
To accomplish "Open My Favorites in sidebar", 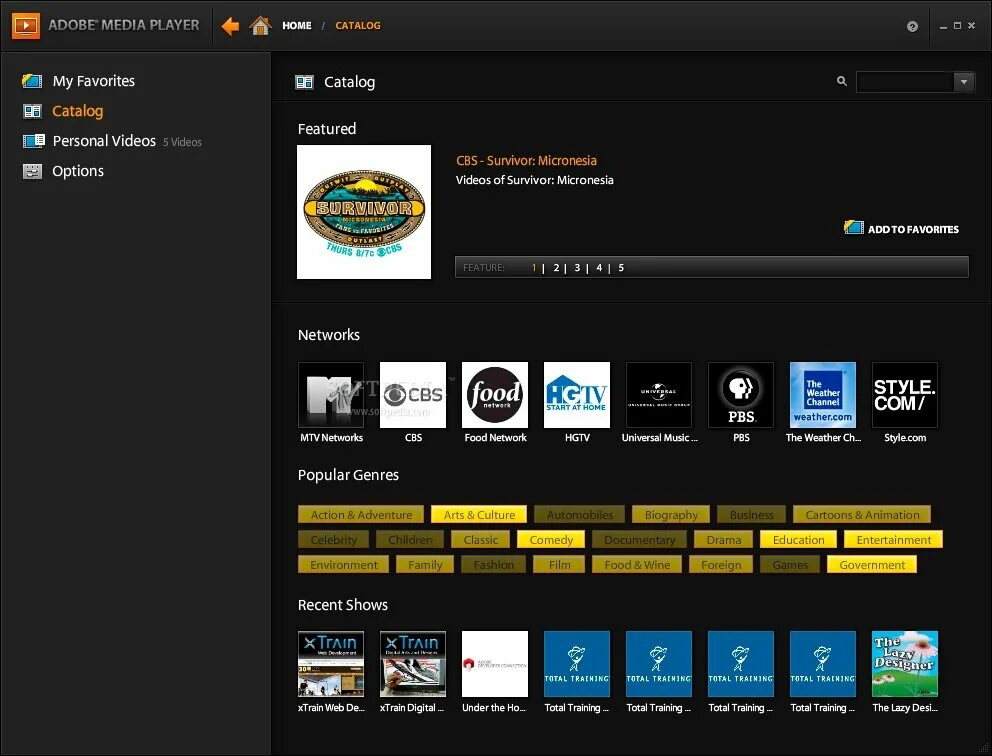I will [94, 81].
